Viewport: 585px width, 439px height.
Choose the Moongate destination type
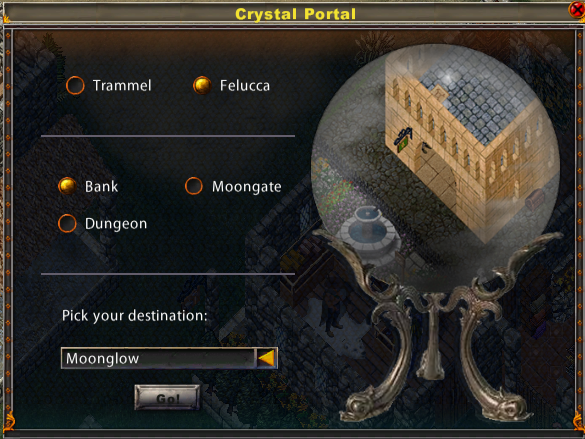pyautogui.click(x=194, y=186)
